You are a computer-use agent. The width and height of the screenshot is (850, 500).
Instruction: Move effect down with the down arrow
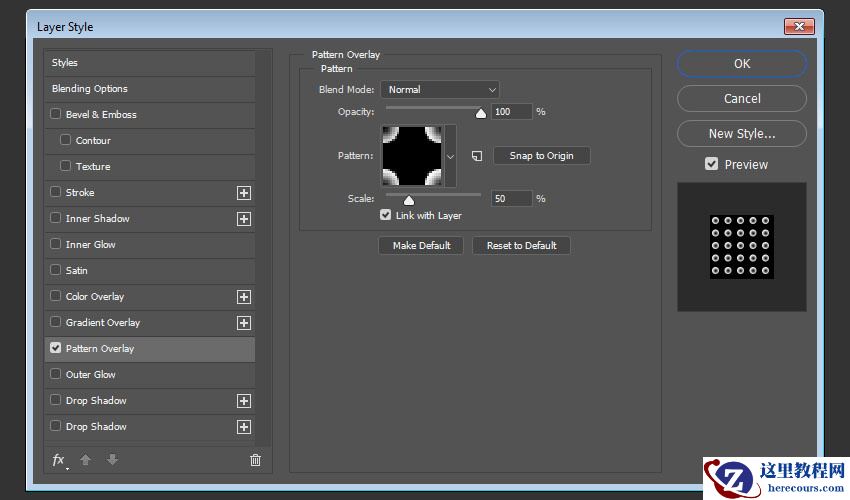pos(112,460)
